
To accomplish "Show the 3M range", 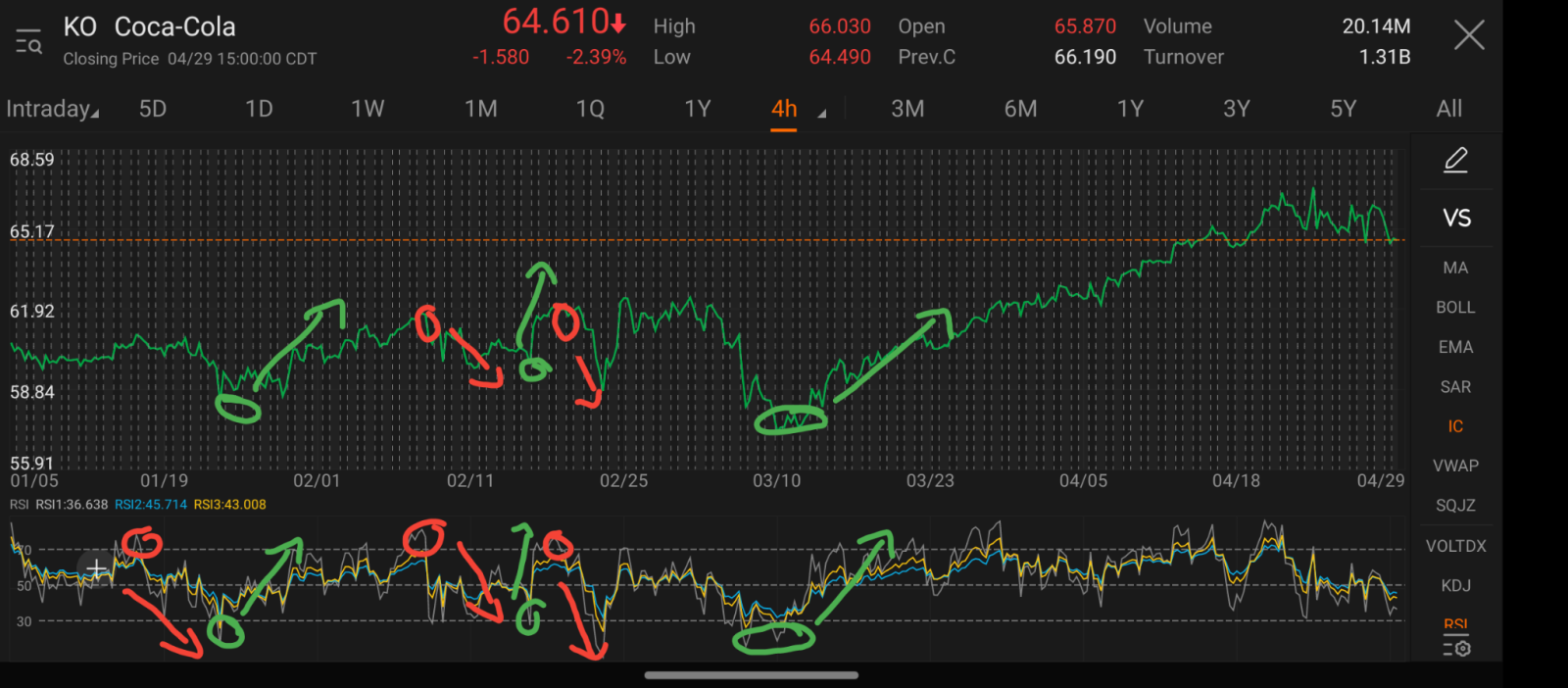I will point(907,109).
